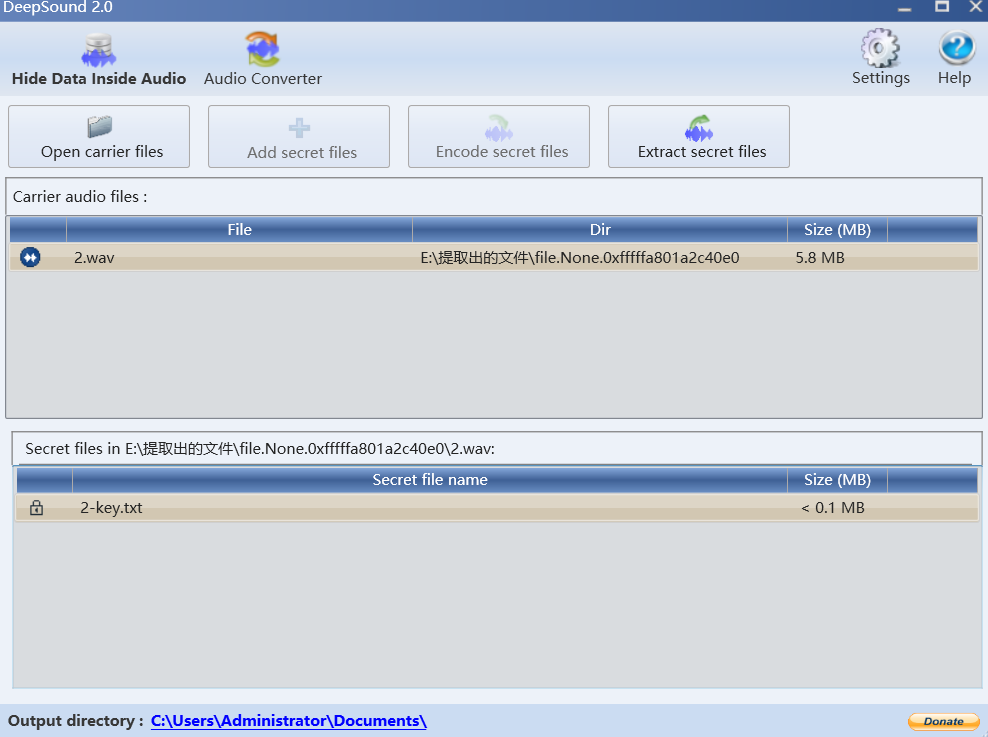Click the Secret file name column header
988x737 pixels.
click(x=430, y=480)
